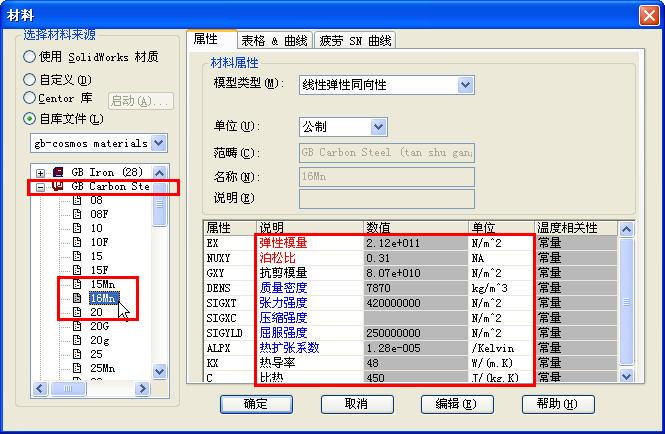Click the document icon beside 10F
The width and height of the screenshot is (665, 434).
click(x=77, y=242)
